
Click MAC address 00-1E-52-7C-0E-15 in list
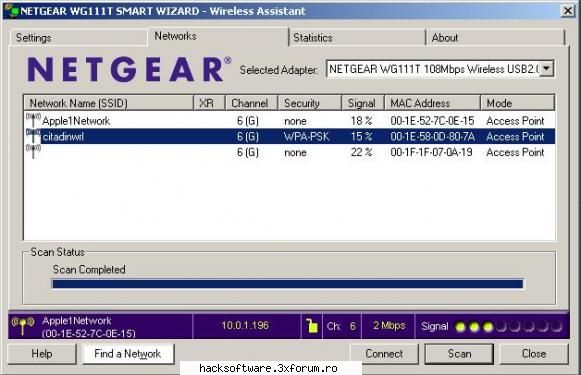(432, 121)
